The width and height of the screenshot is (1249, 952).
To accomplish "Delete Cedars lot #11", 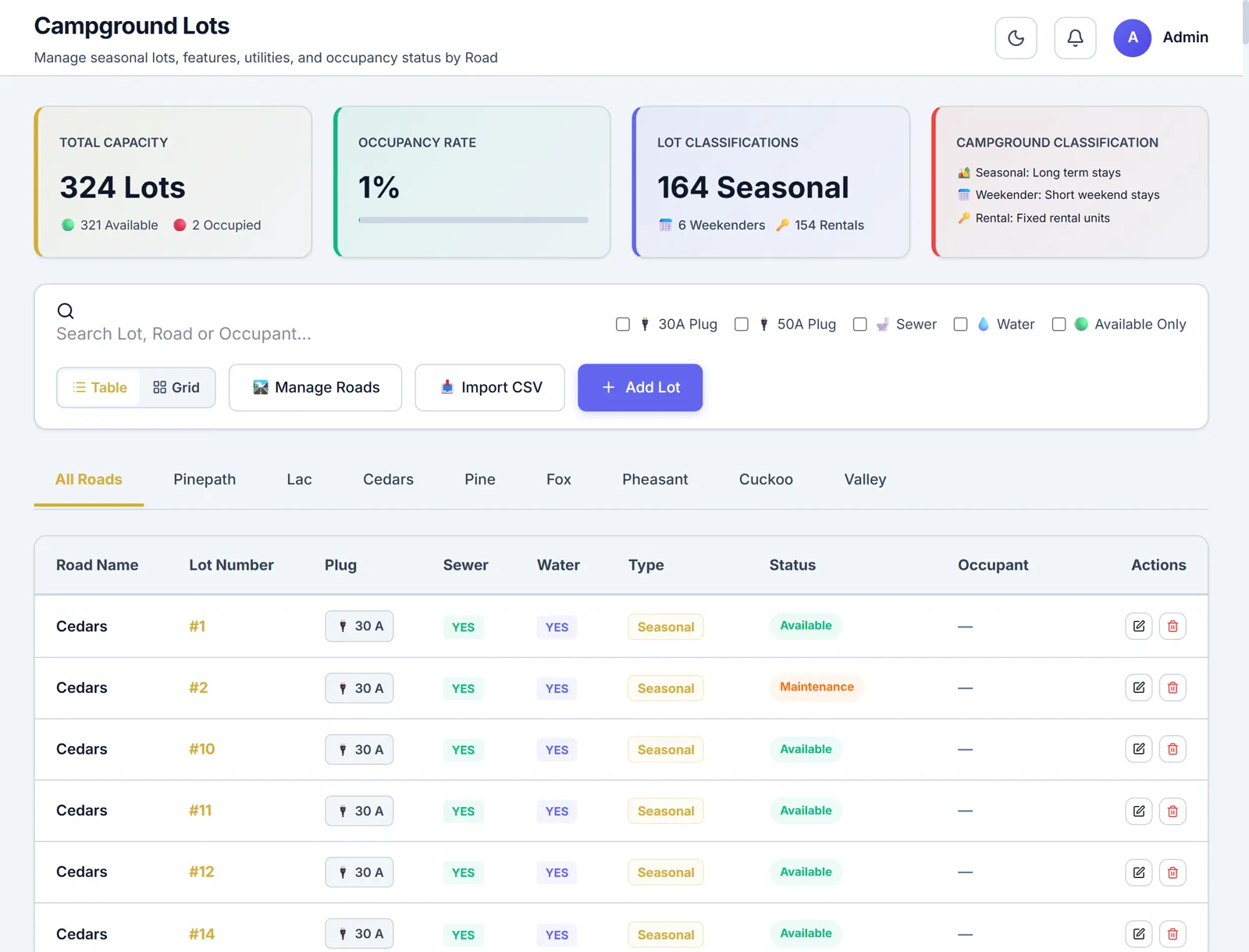I will [1172, 811].
